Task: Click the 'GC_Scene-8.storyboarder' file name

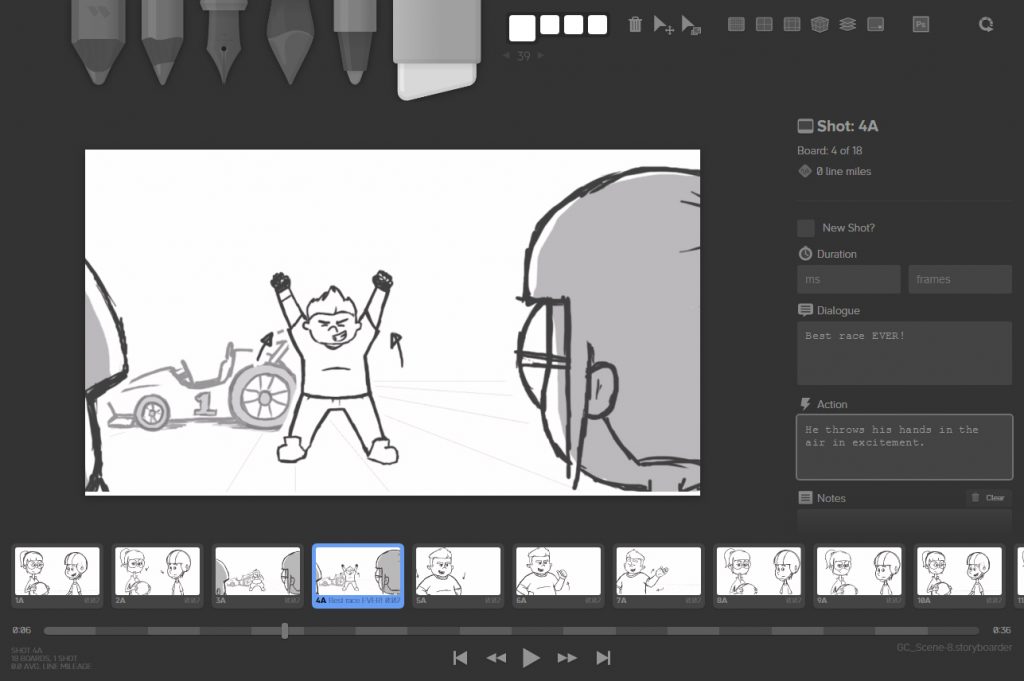Action: (954, 648)
